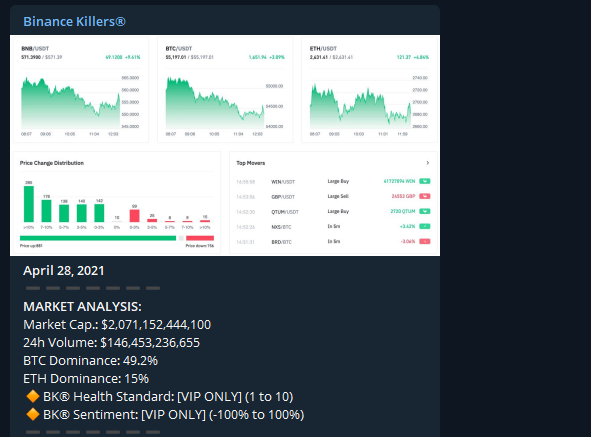The height and width of the screenshot is (437, 591).
Task: Click the 'Price Change Distribution' title
Action: point(52,163)
